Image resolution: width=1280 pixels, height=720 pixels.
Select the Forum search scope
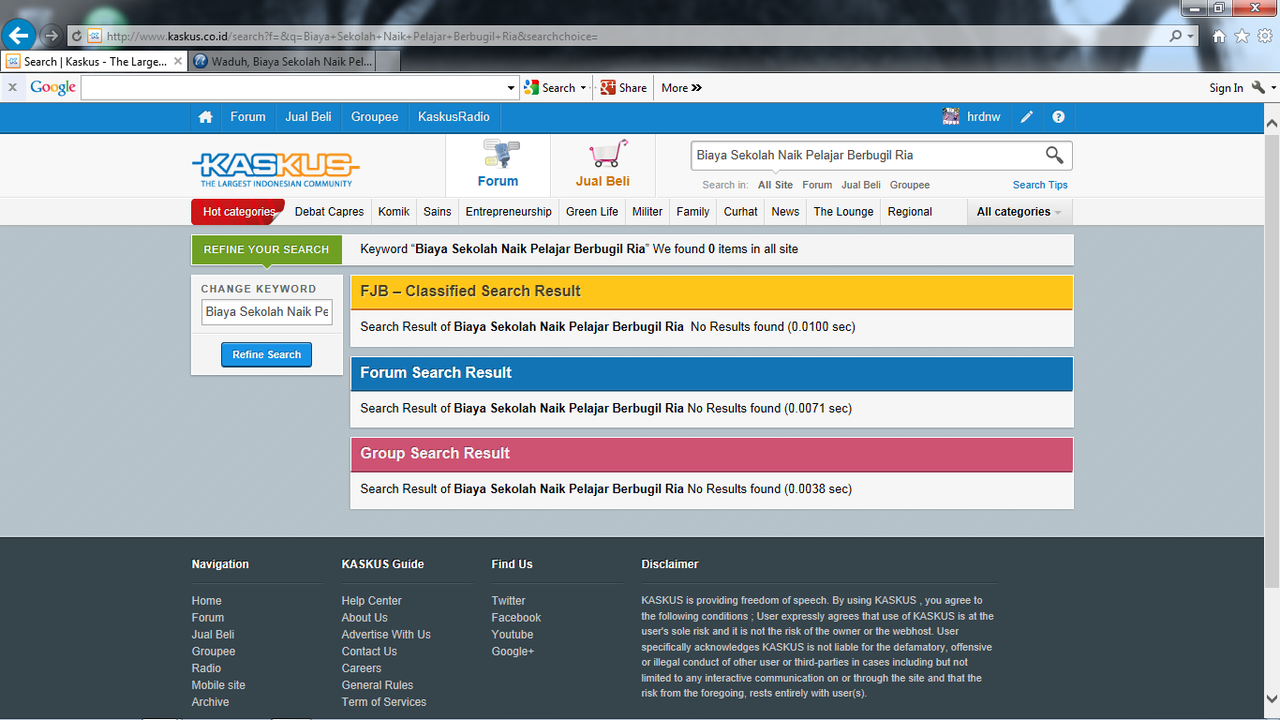click(x=817, y=185)
